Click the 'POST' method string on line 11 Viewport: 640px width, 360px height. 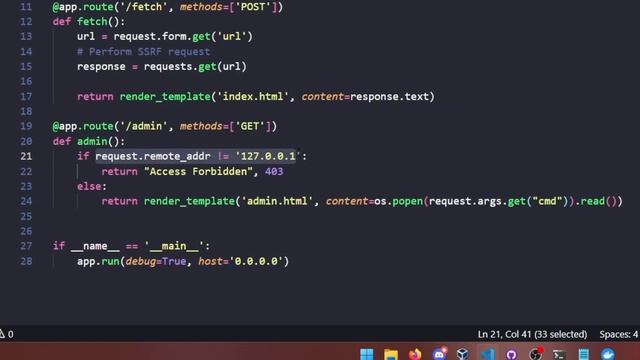(253, 7)
